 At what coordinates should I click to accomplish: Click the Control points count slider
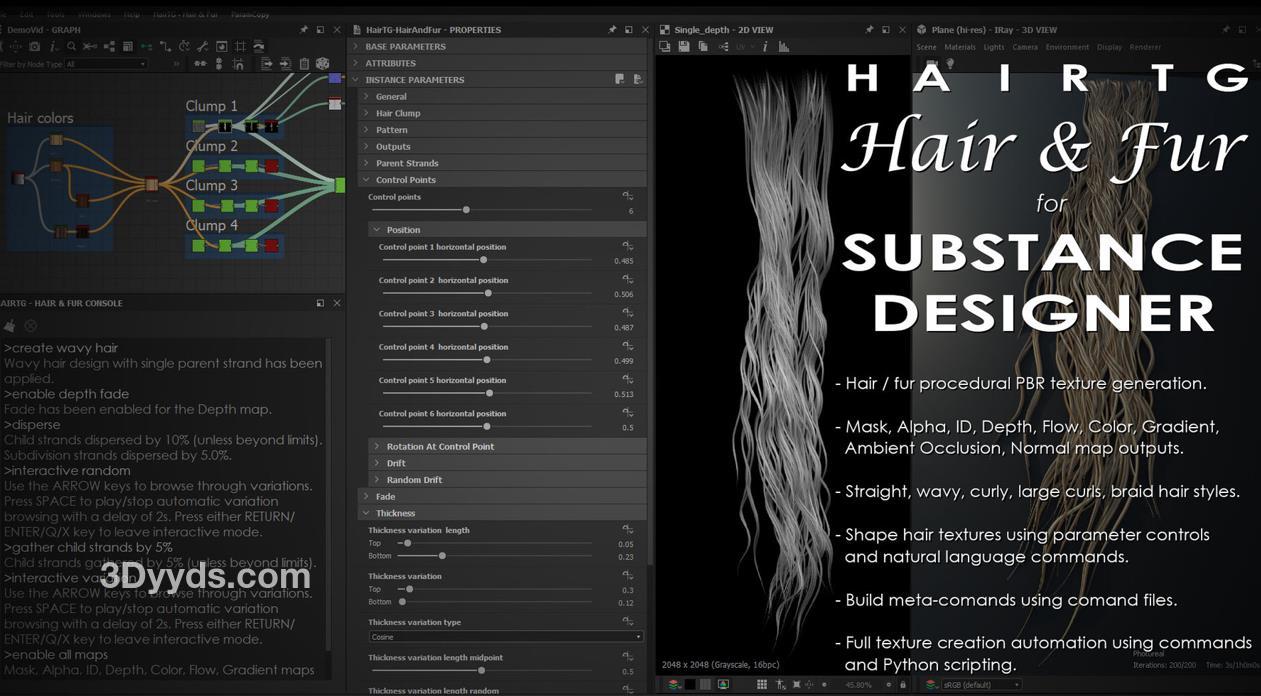(x=466, y=210)
